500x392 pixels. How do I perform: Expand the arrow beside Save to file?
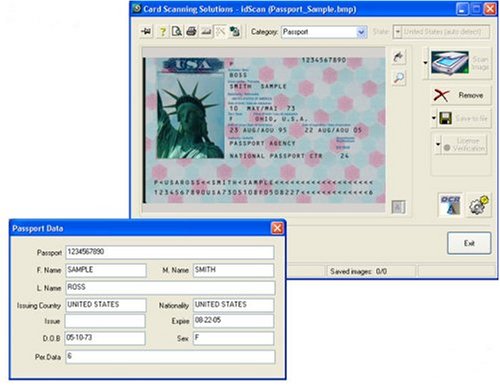pyautogui.click(x=434, y=118)
